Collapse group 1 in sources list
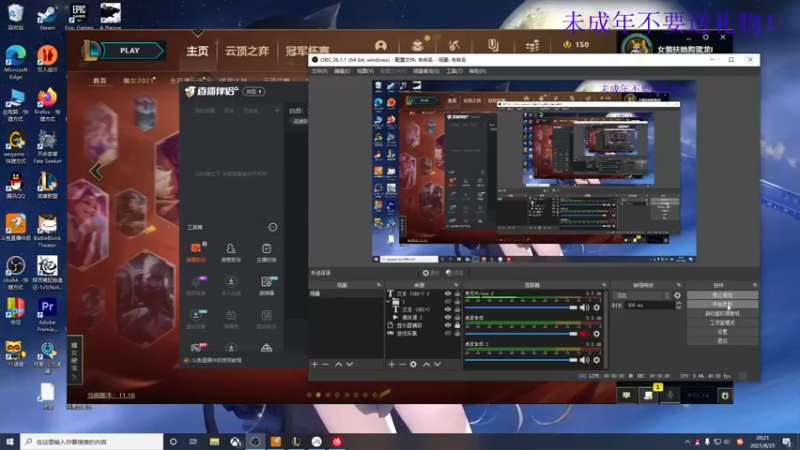This screenshot has width=800, height=450. point(388,302)
